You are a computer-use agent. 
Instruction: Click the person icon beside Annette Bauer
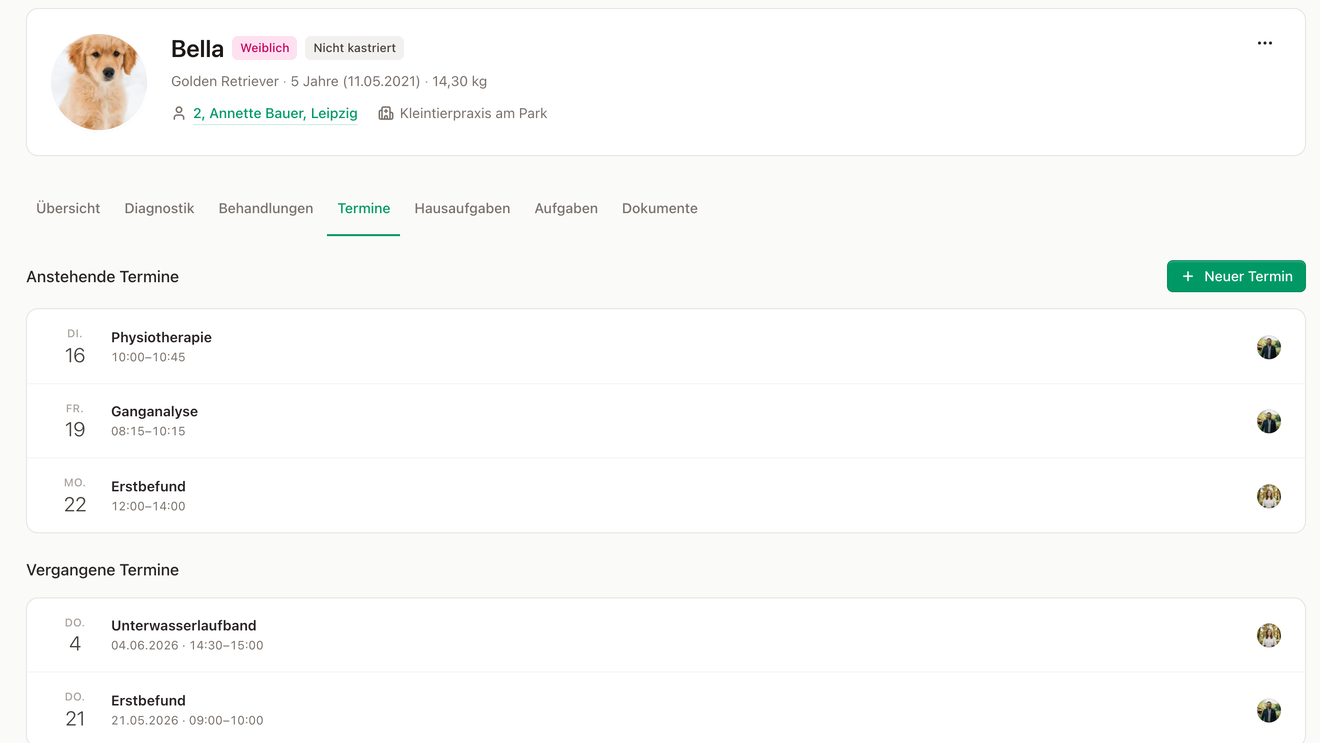pos(179,113)
